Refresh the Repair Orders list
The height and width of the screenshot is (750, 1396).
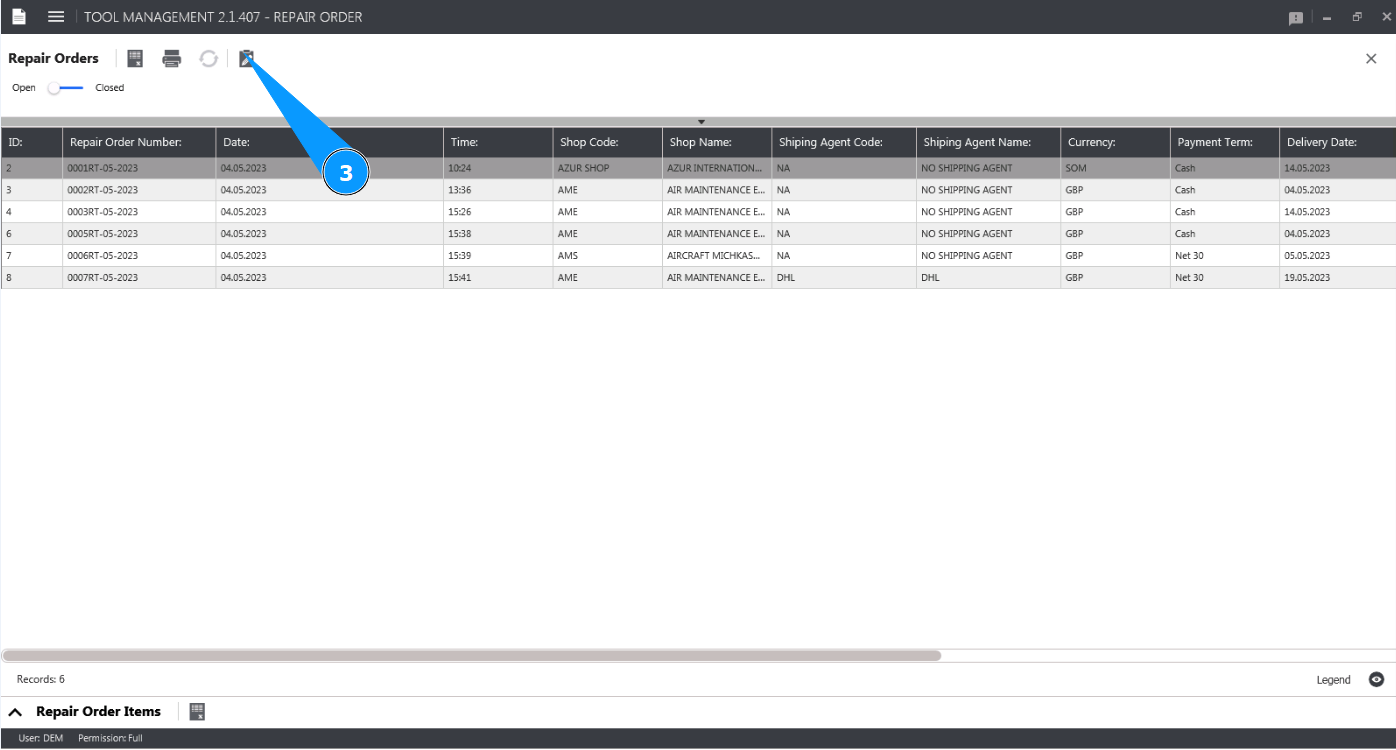coord(208,59)
